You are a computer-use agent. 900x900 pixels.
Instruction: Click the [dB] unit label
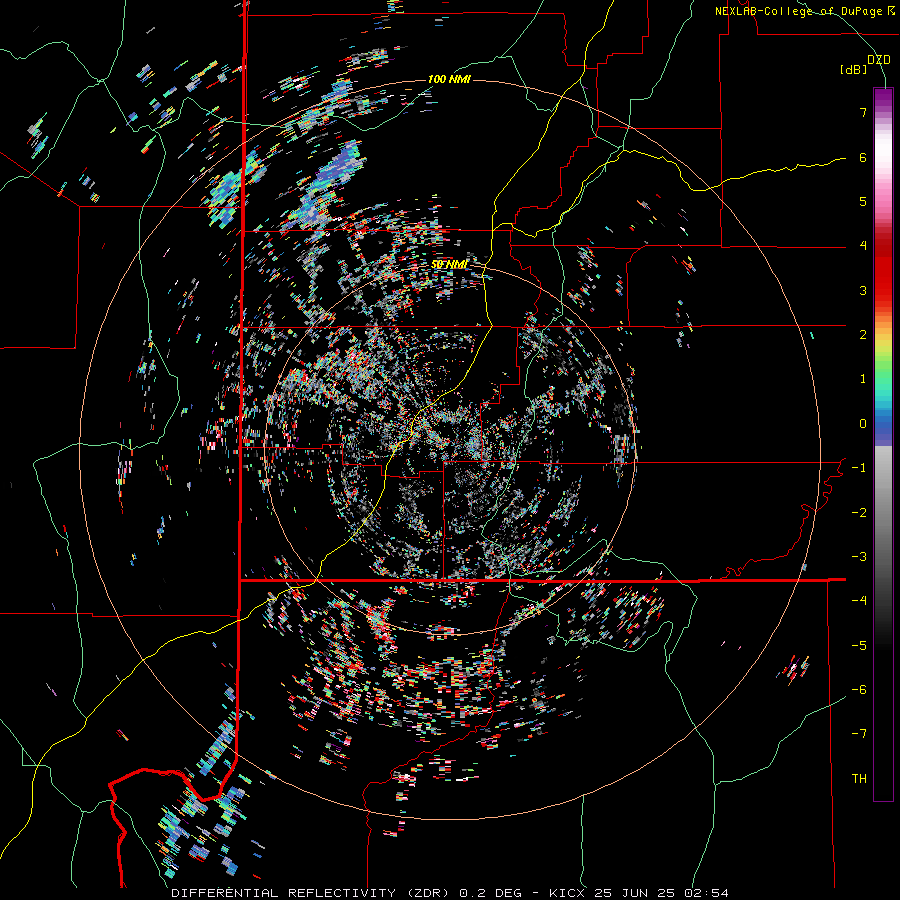tap(854, 70)
